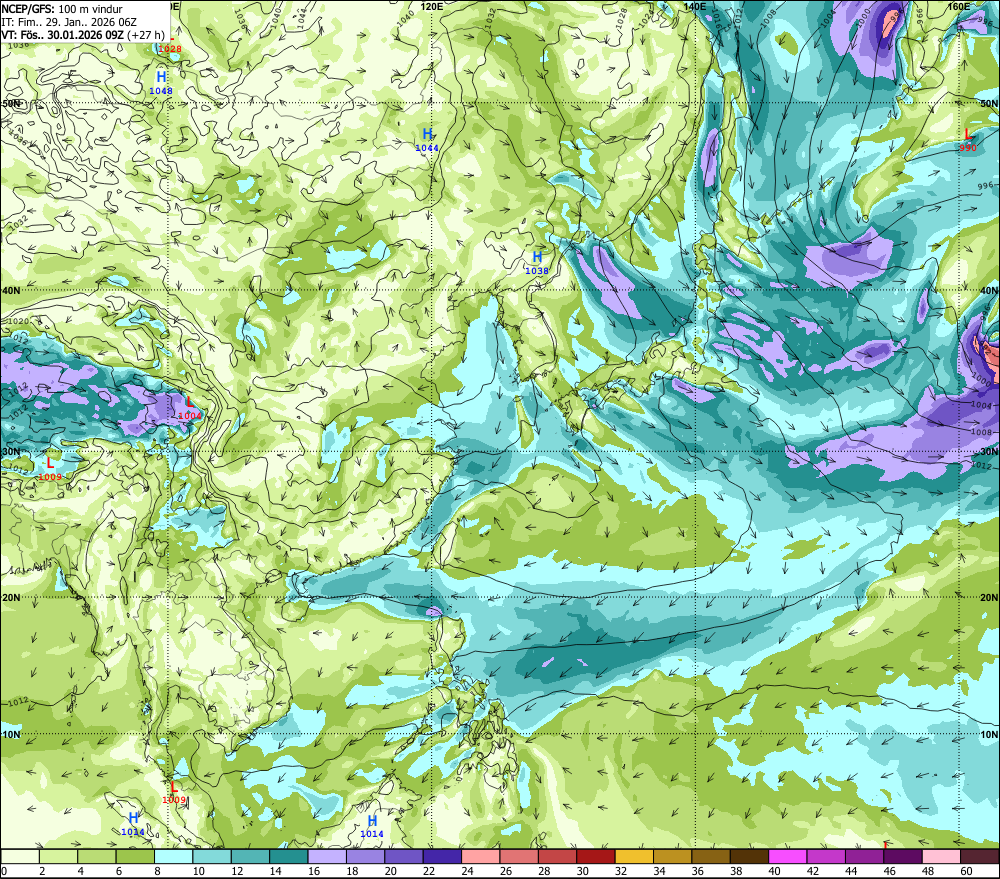
Task: Click the 120E longitude label
Action: 432,6
